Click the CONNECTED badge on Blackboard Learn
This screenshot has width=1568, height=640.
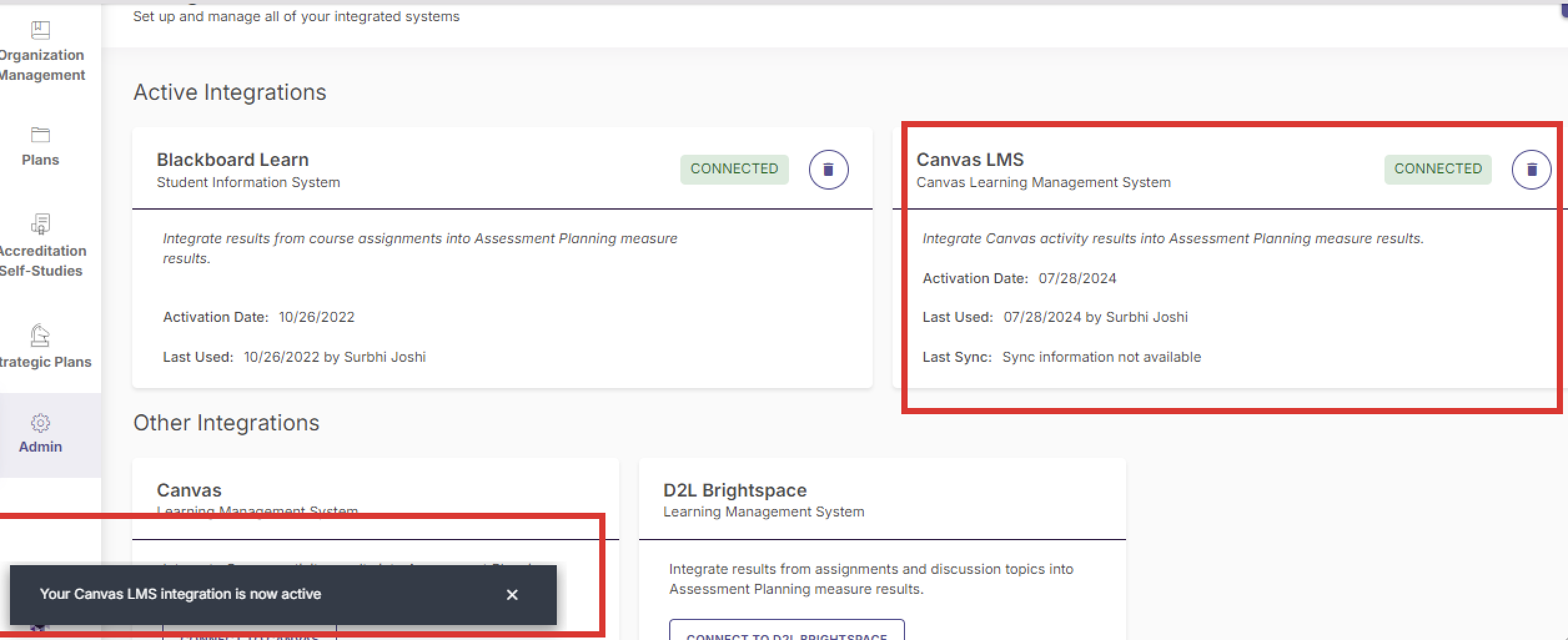[734, 168]
